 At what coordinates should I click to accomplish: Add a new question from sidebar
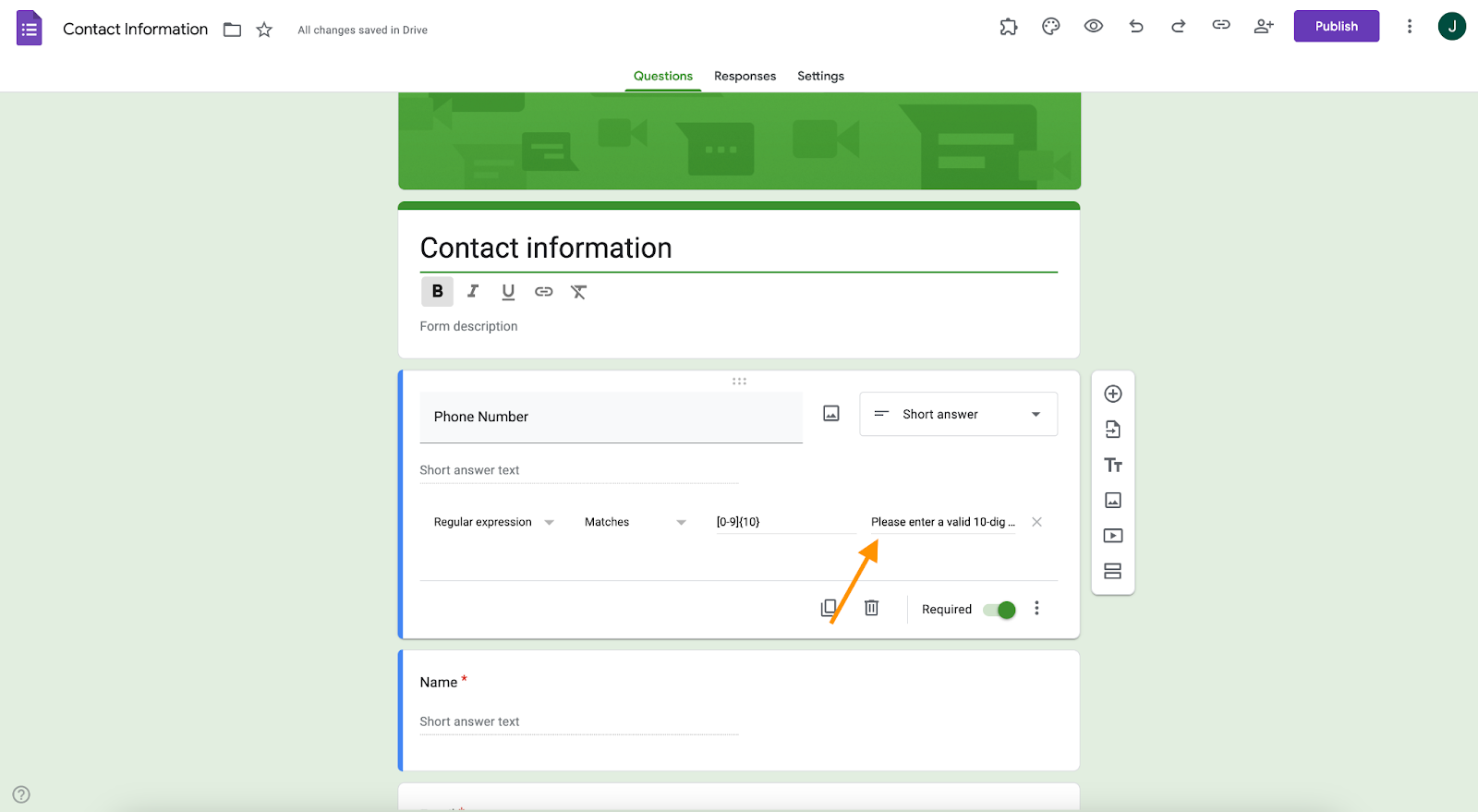pos(1113,394)
